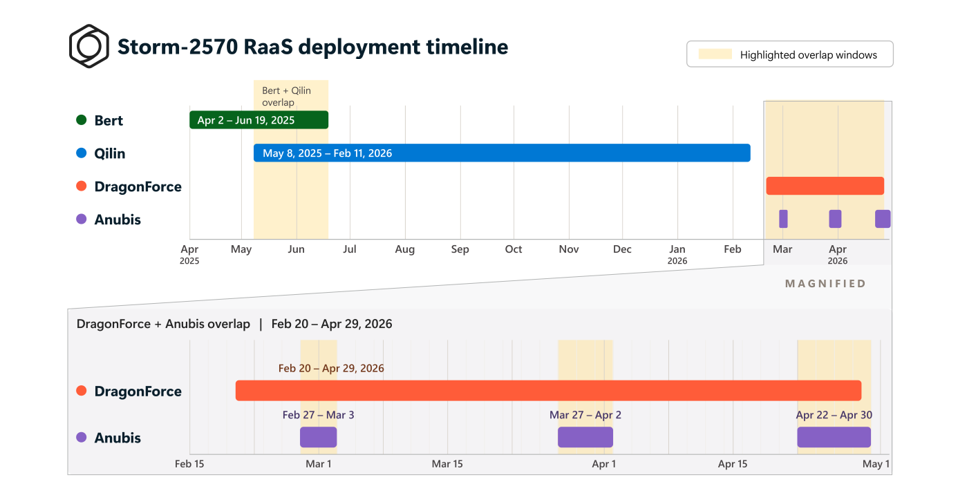Viewport: 958px width, 500px height.
Task: Click the 'Mar 27 – Apr 2' date label
Action: [585, 415]
